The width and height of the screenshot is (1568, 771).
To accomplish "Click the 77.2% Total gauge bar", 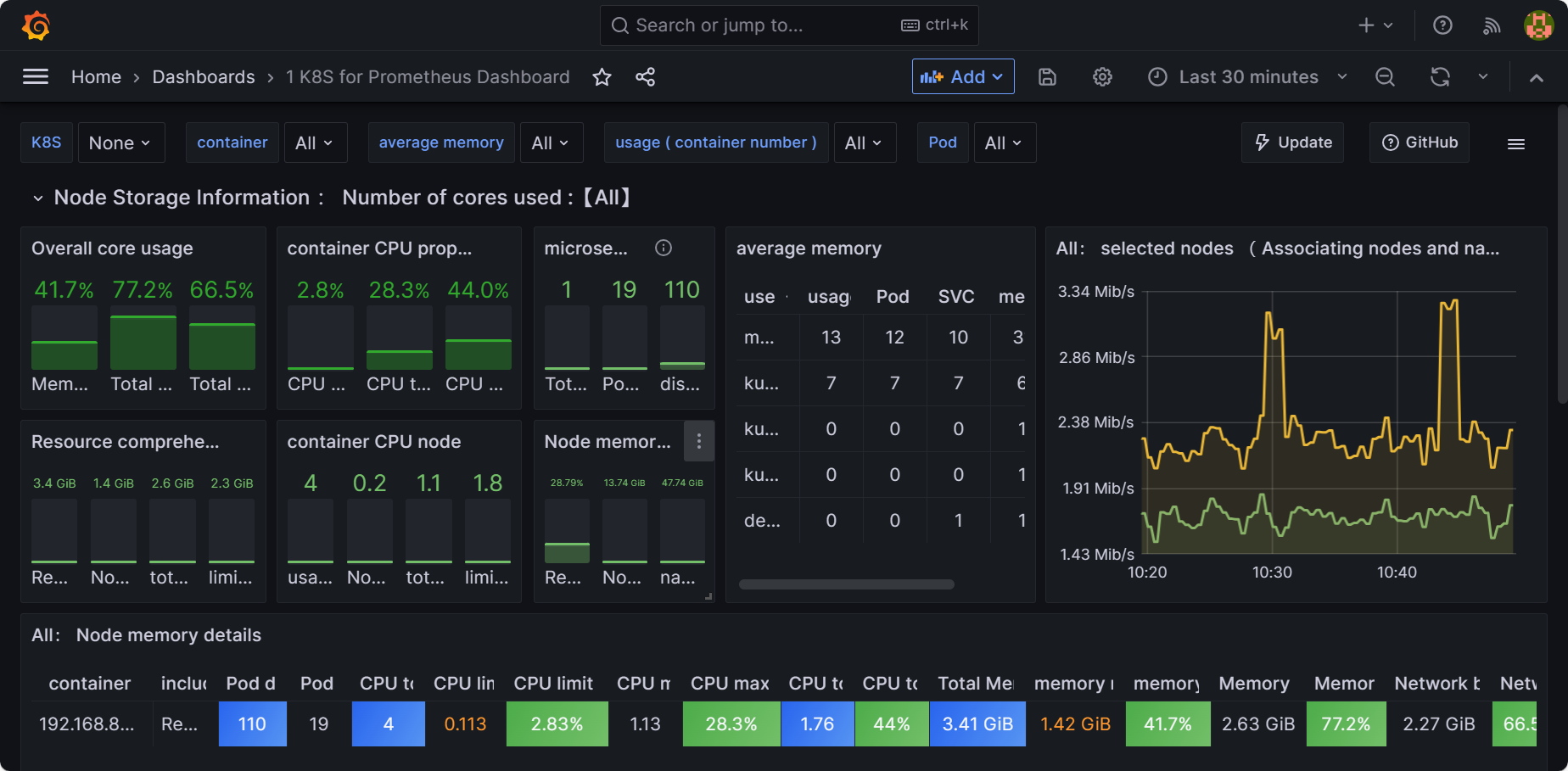I will (143, 338).
